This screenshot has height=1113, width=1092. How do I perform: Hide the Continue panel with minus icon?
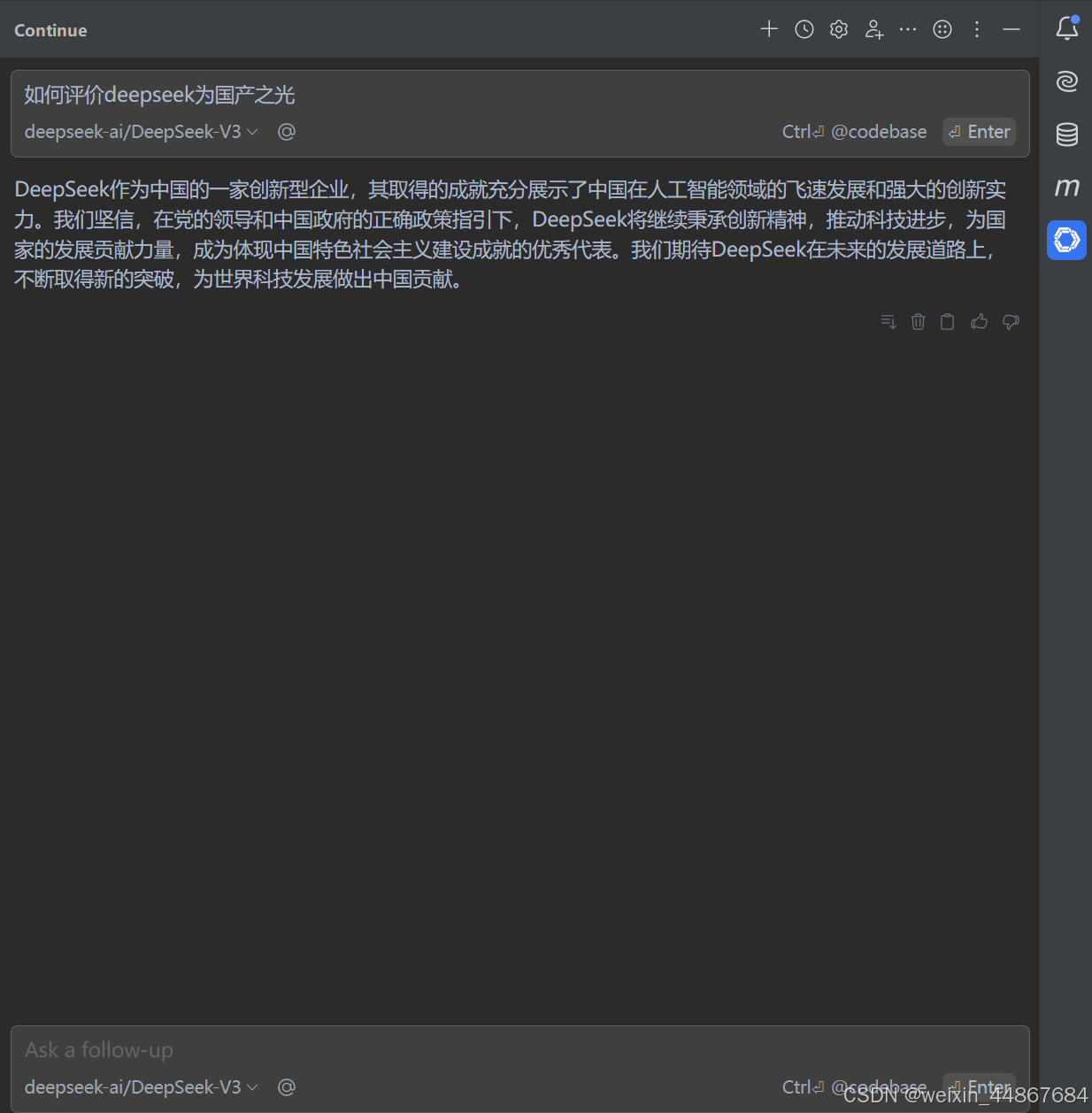point(1011,29)
